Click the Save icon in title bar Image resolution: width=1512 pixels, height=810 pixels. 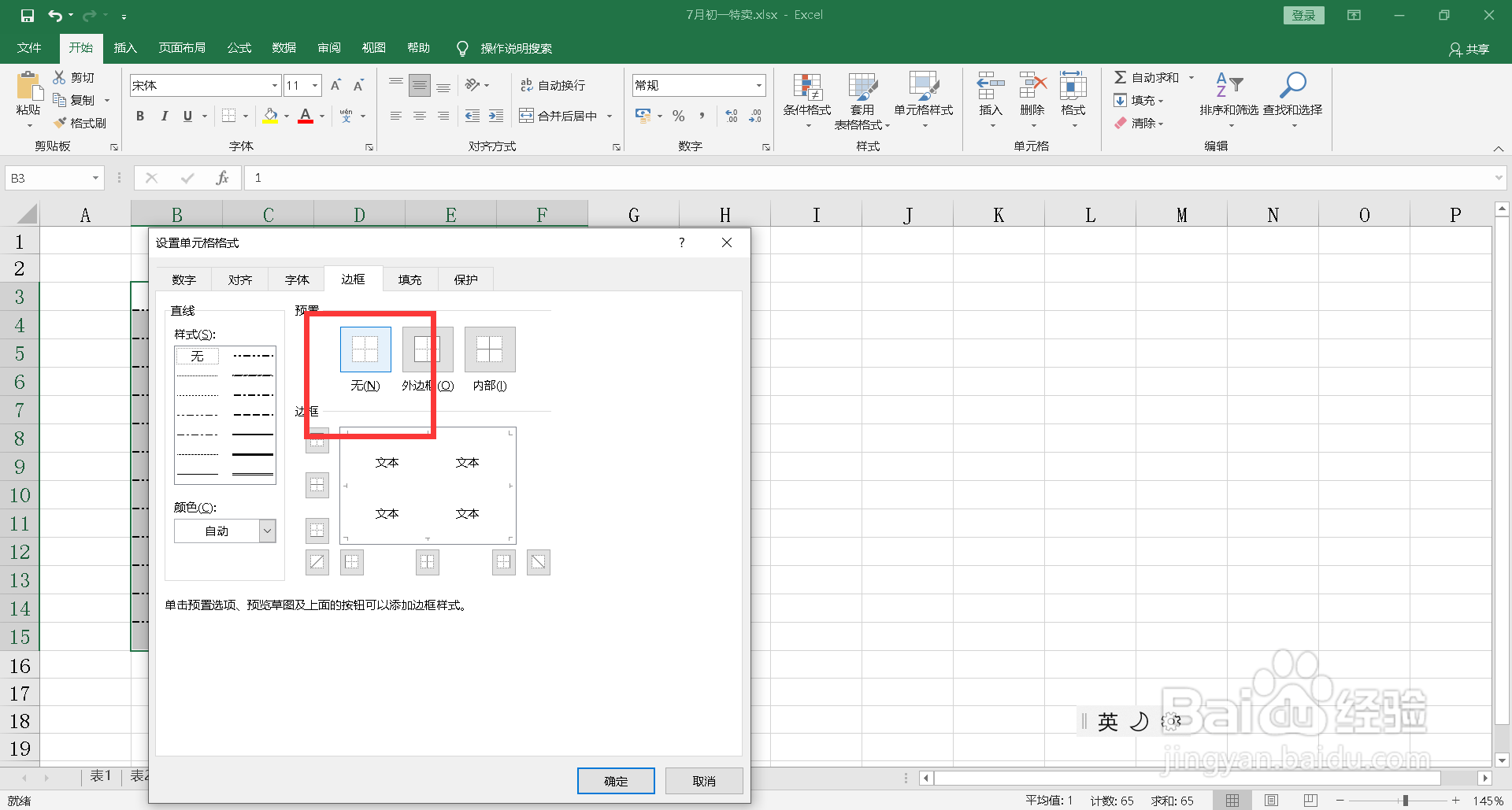(28, 15)
